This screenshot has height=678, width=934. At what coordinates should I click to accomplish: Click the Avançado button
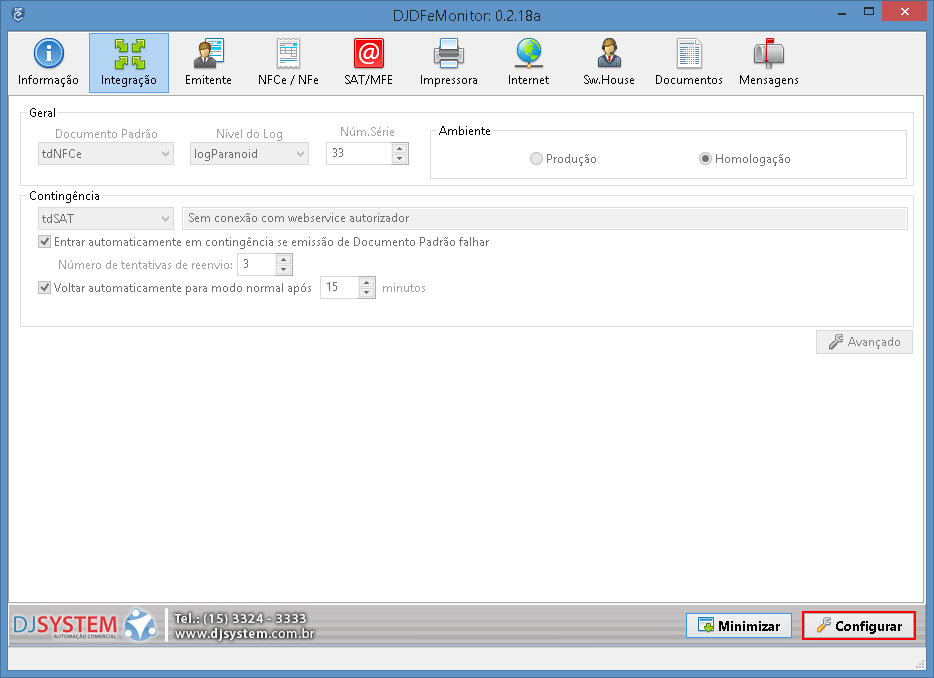coord(864,342)
